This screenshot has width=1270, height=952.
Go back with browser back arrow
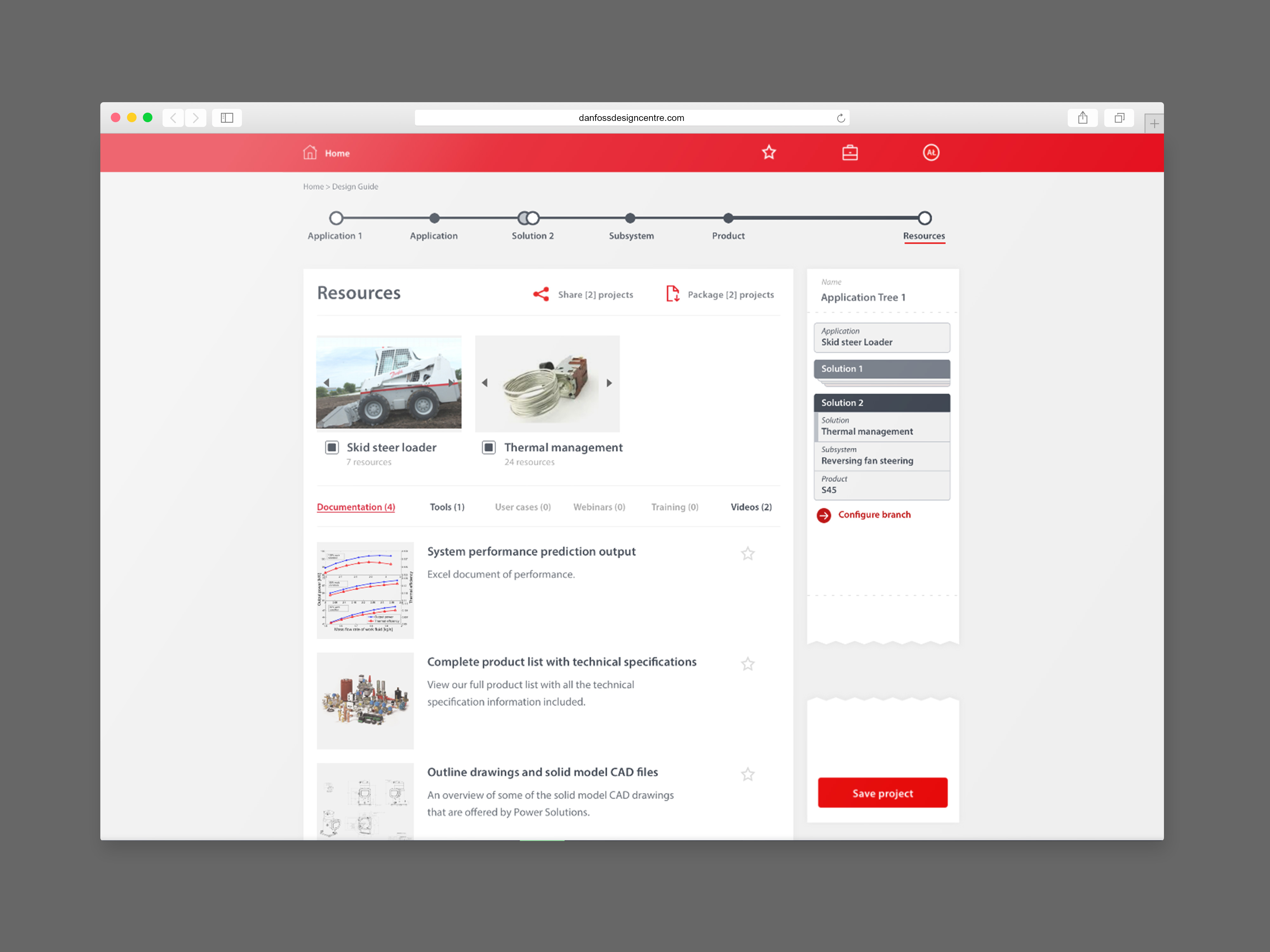point(173,118)
